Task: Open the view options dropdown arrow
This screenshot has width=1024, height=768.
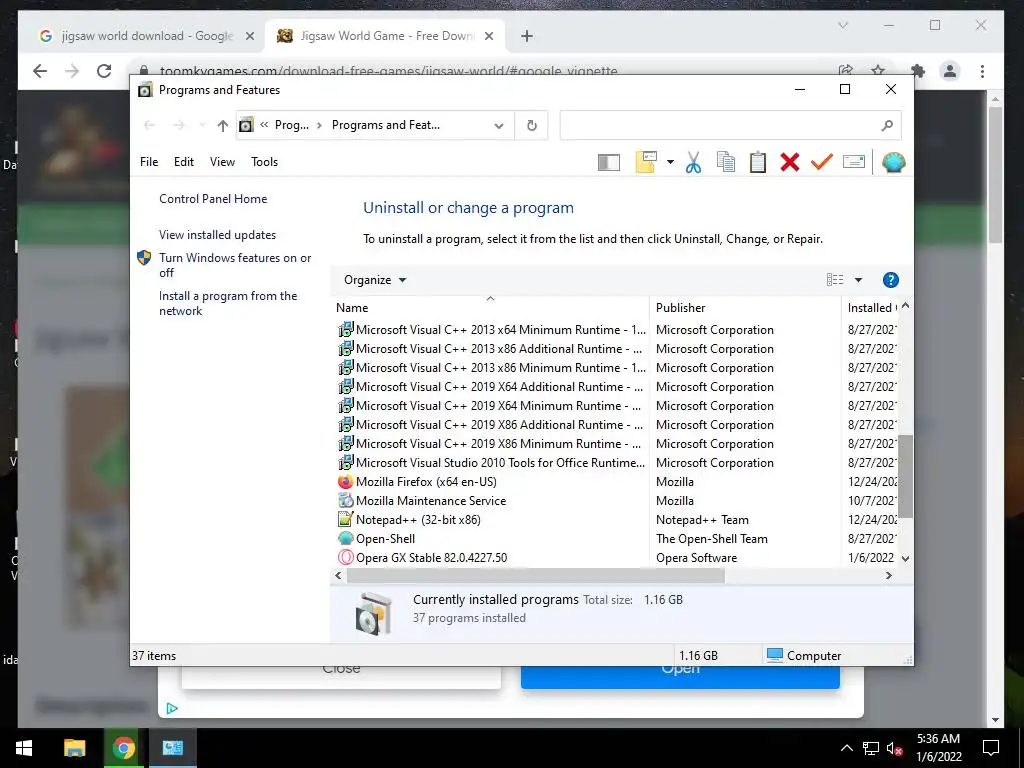Action: (x=858, y=280)
